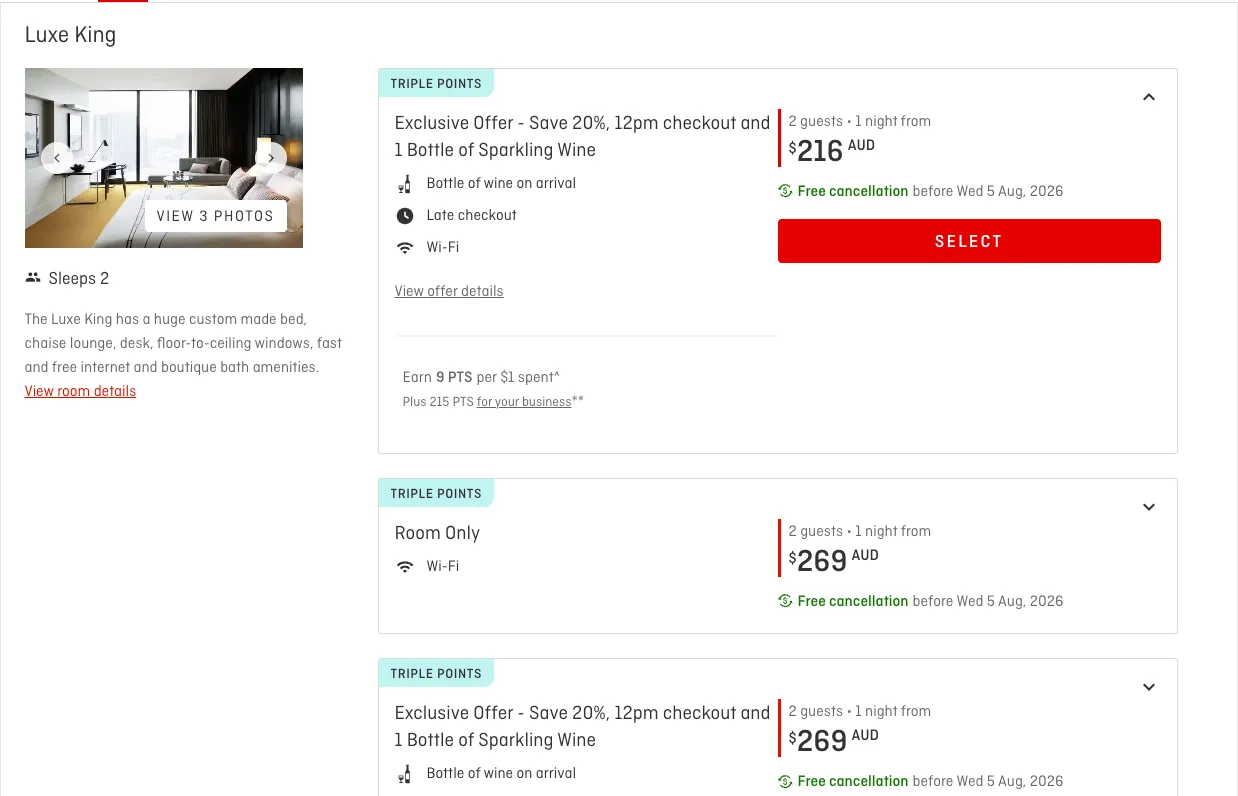Open View room details link
Image resolution: width=1238 pixels, height=796 pixels.
click(x=80, y=391)
